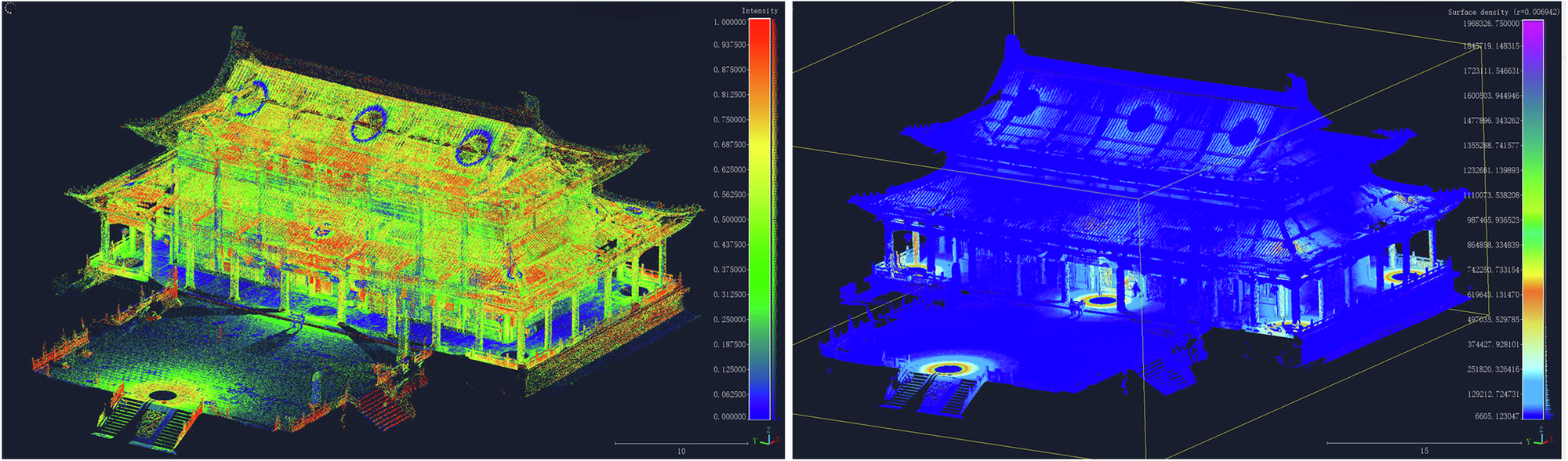Click the blue bottom of the Intensity color bar
Viewport: 1568px width, 461px height.
759,411
